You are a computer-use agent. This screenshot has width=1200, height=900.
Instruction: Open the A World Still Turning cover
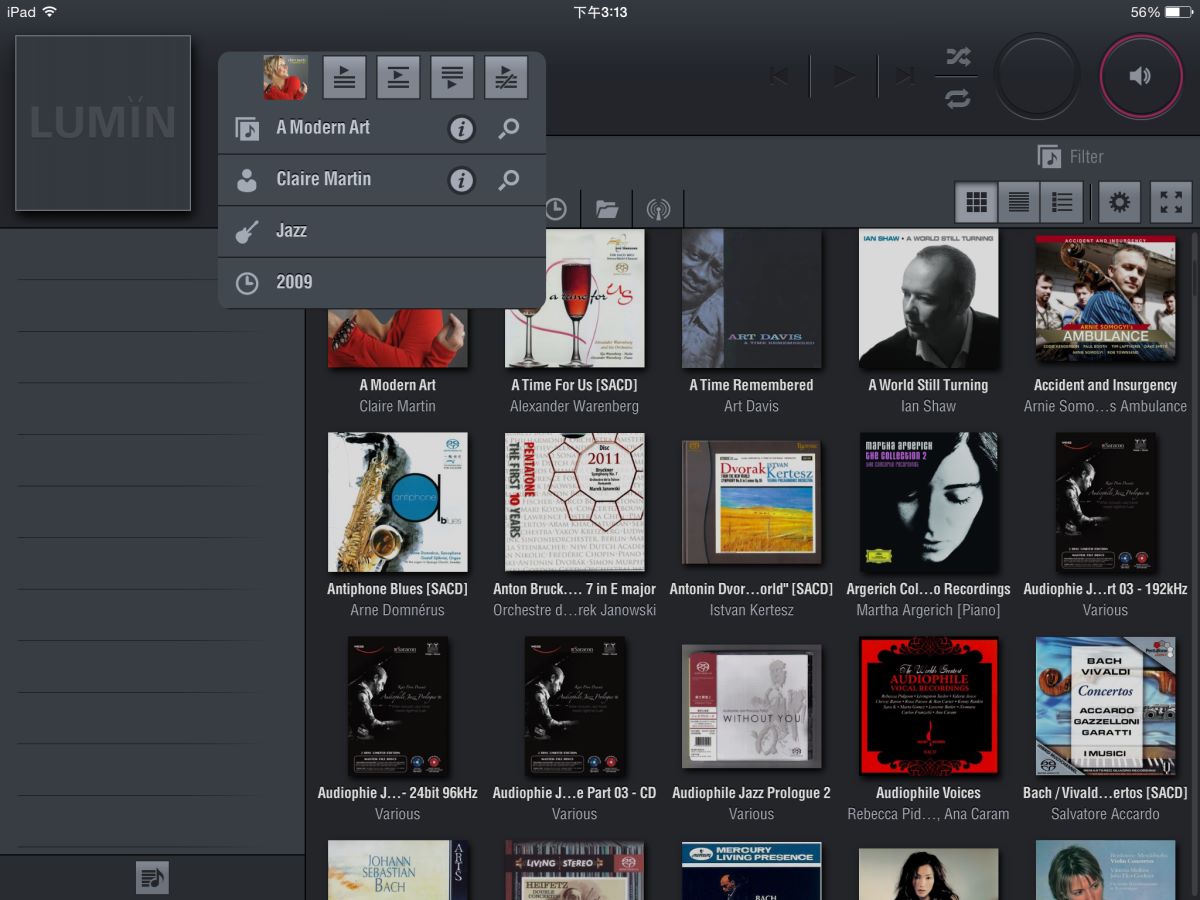tap(928, 298)
